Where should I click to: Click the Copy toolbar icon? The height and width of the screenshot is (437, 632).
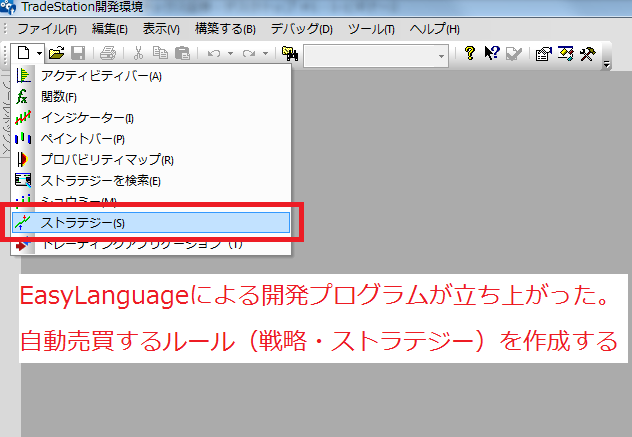(x=160, y=53)
